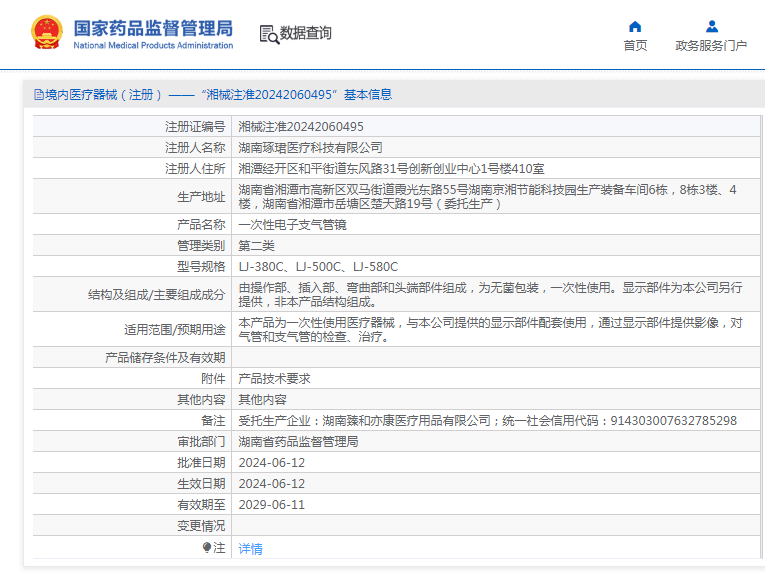Viewport: 765px width, 576px height.
Task: Click the 适用范围/预期用途 row label
Action: coord(175,330)
